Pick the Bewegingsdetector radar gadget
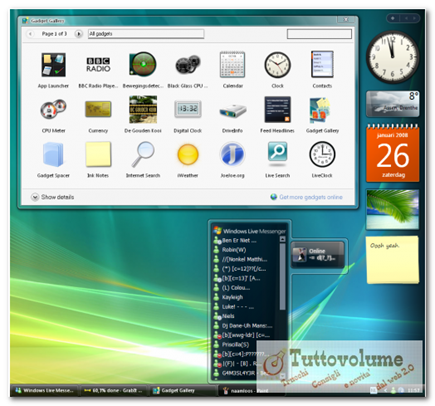Image resolution: width=435 pixels, height=406 pixels. pyautogui.click(x=143, y=64)
